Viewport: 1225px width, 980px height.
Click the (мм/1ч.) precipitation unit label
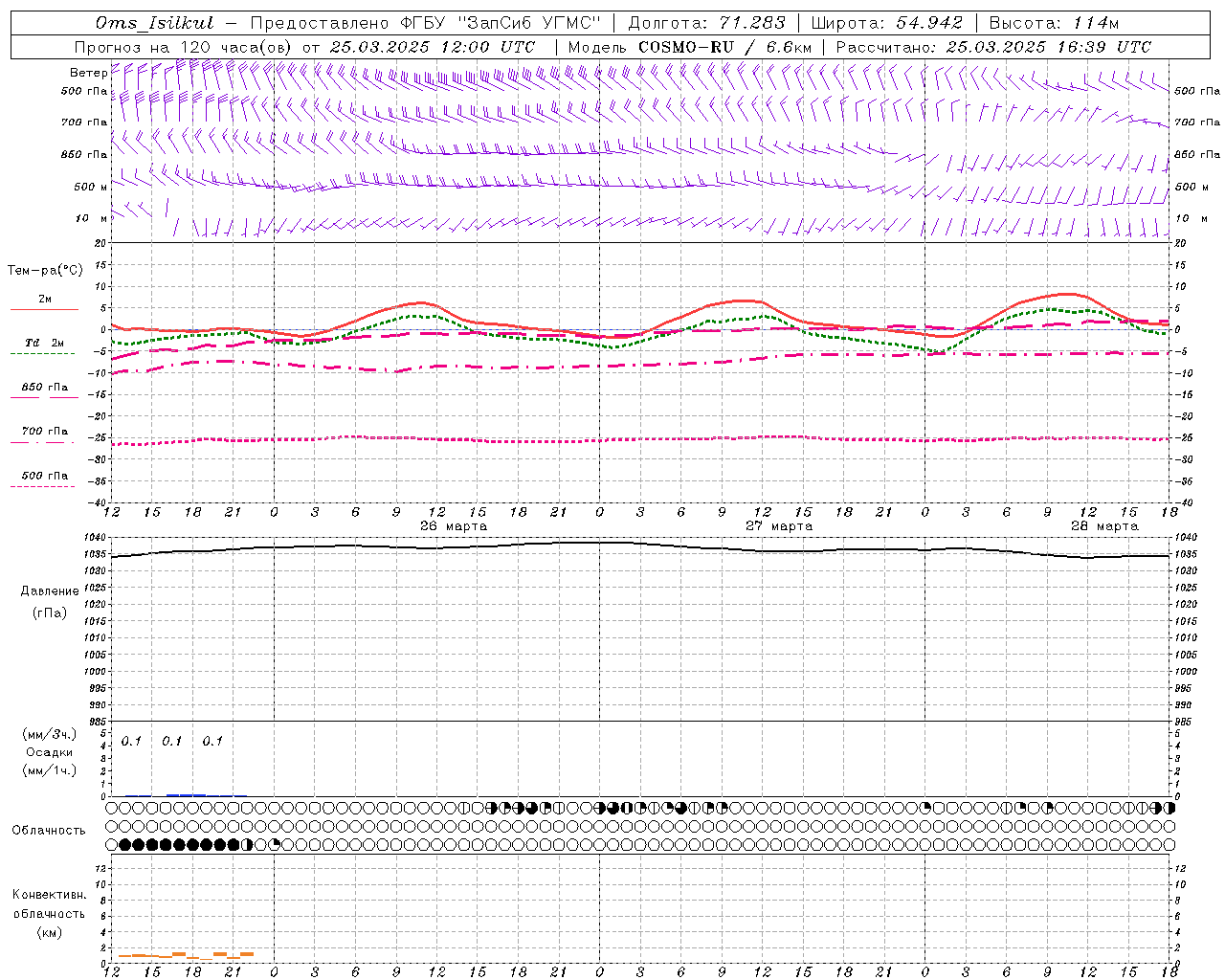point(49,770)
